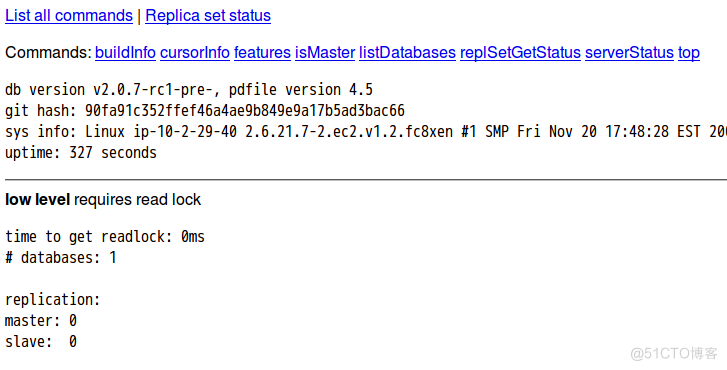
Task: Open the List all commands link
Action: point(69,16)
